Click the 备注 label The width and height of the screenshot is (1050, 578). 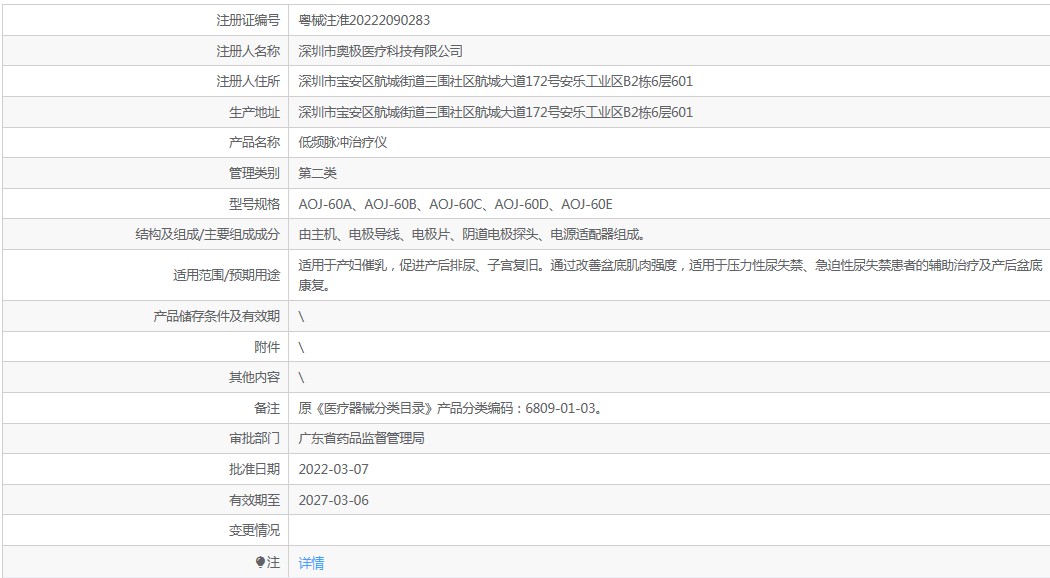click(x=267, y=409)
